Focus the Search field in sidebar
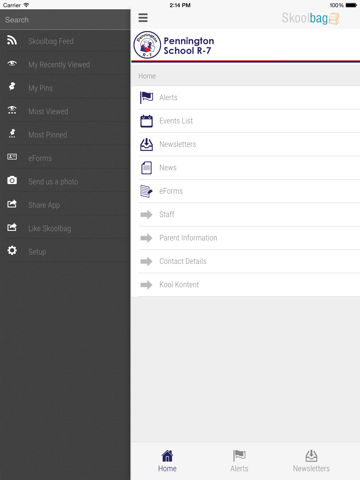The width and height of the screenshot is (360, 480). 65,20
